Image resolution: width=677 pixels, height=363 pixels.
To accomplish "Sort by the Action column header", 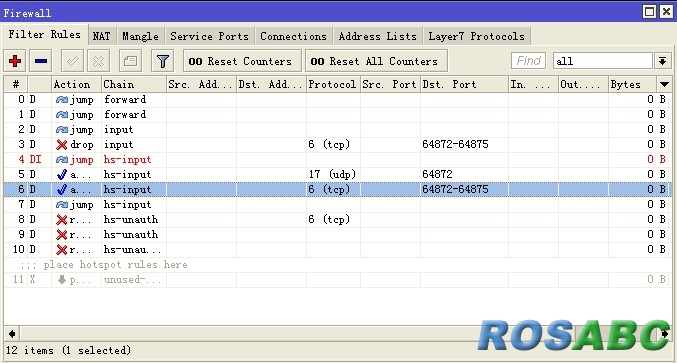I will click(76, 84).
